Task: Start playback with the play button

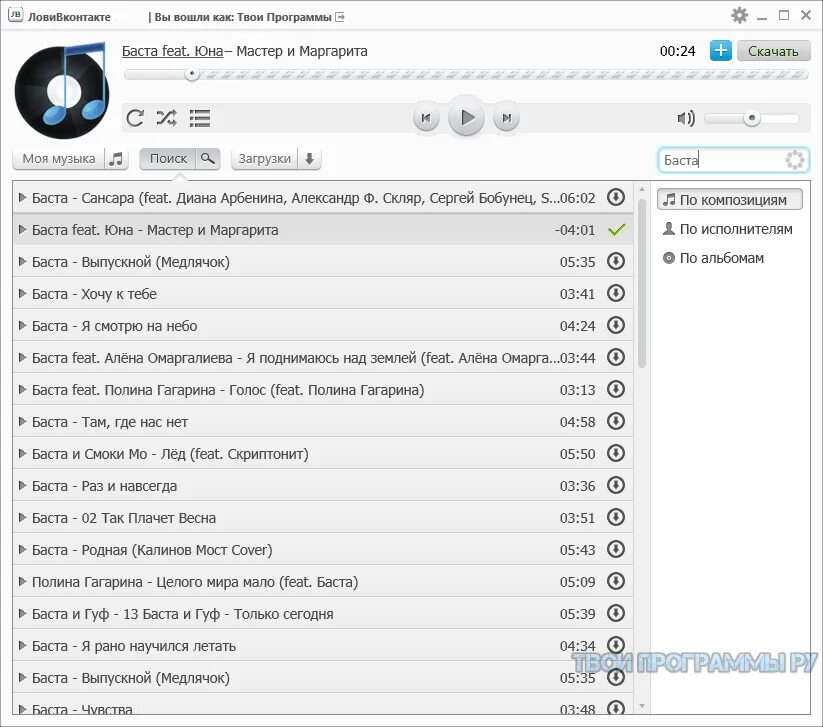Action: pyautogui.click(x=466, y=117)
